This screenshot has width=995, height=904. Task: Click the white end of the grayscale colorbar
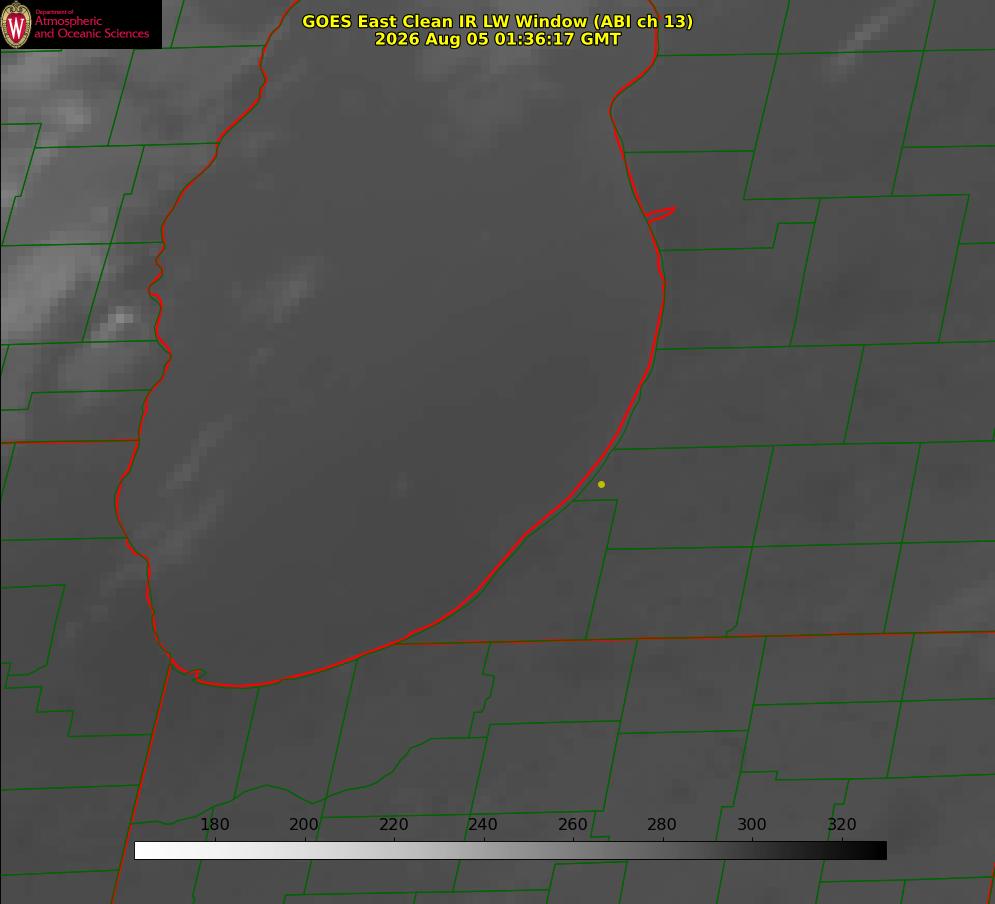143,850
